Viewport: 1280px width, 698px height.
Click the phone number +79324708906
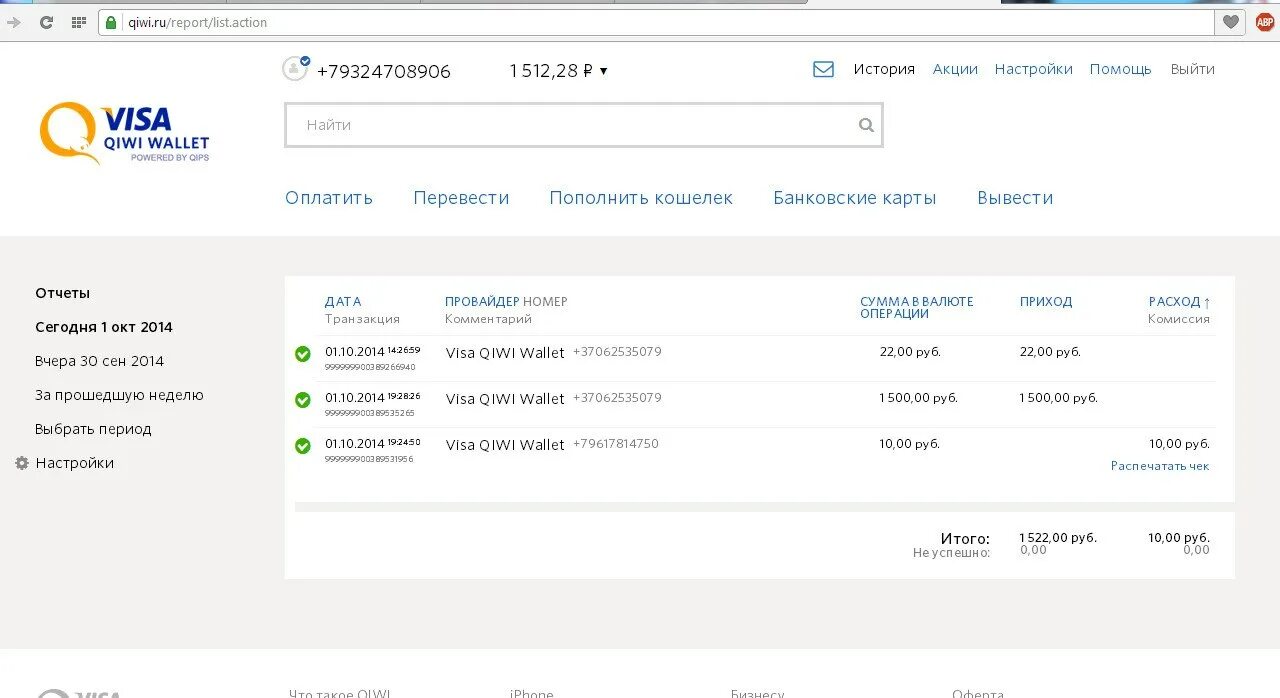[384, 71]
